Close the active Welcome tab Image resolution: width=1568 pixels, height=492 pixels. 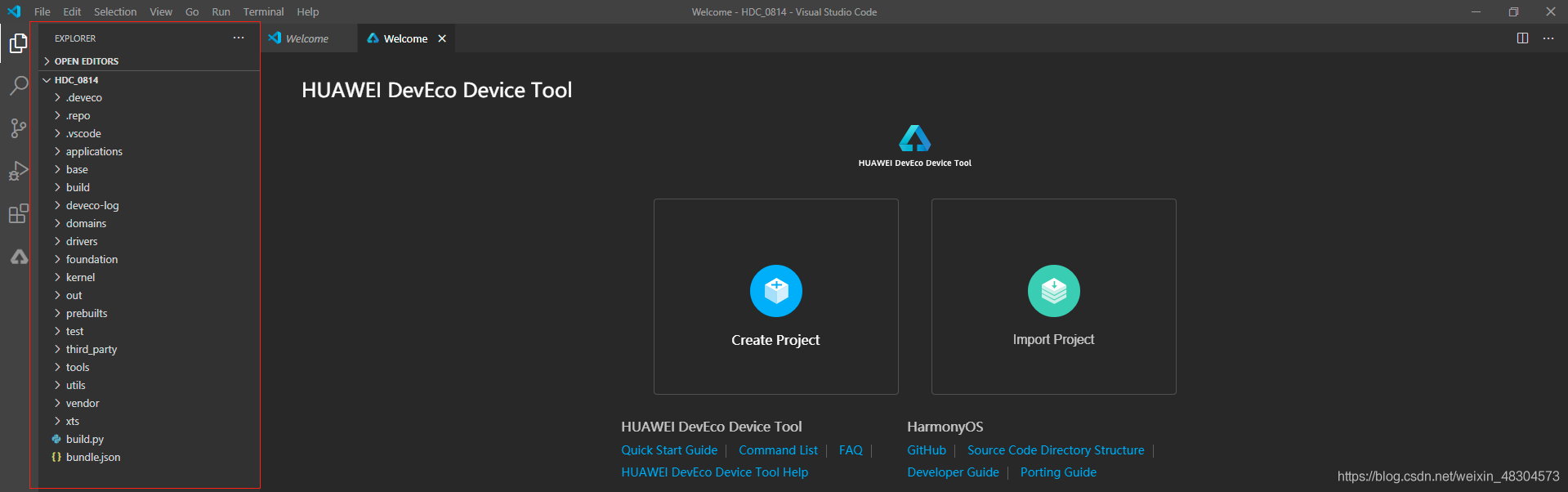coord(442,38)
